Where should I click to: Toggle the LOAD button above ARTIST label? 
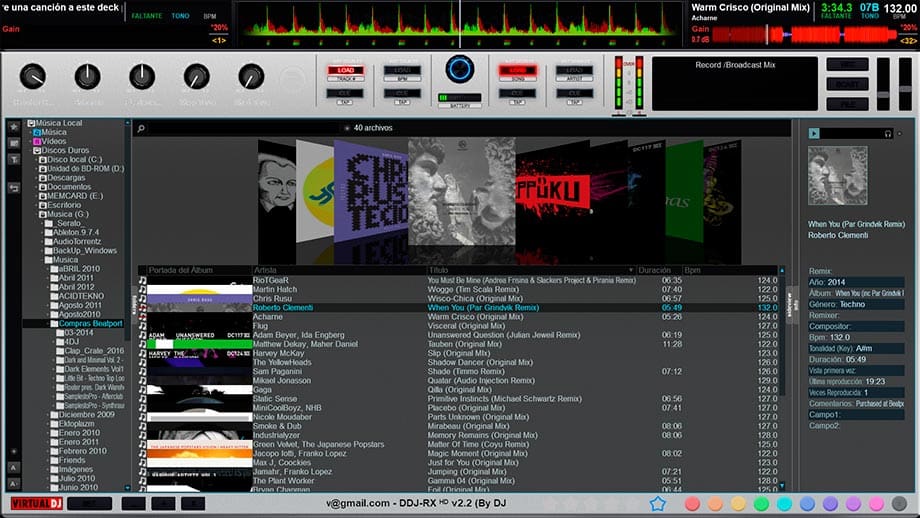tap(574, 70)
